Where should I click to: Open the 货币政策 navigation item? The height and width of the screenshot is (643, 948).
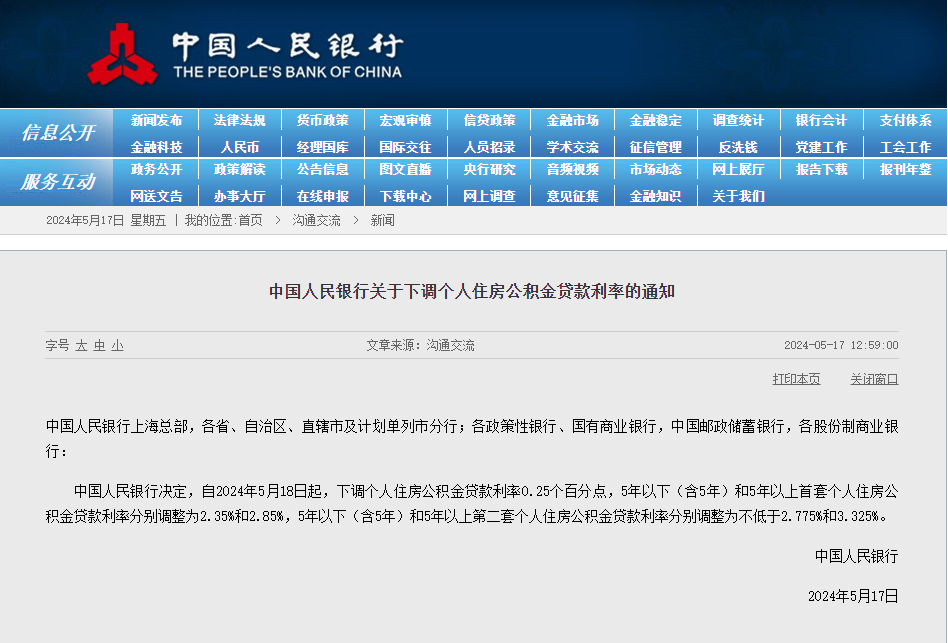click(322, 120)
